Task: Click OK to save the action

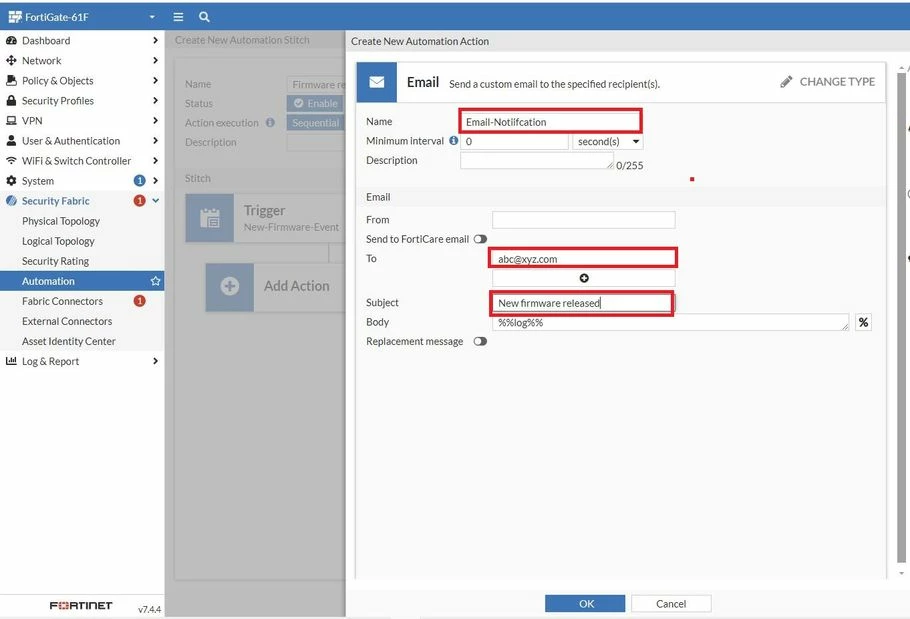Action: point(585,603)
